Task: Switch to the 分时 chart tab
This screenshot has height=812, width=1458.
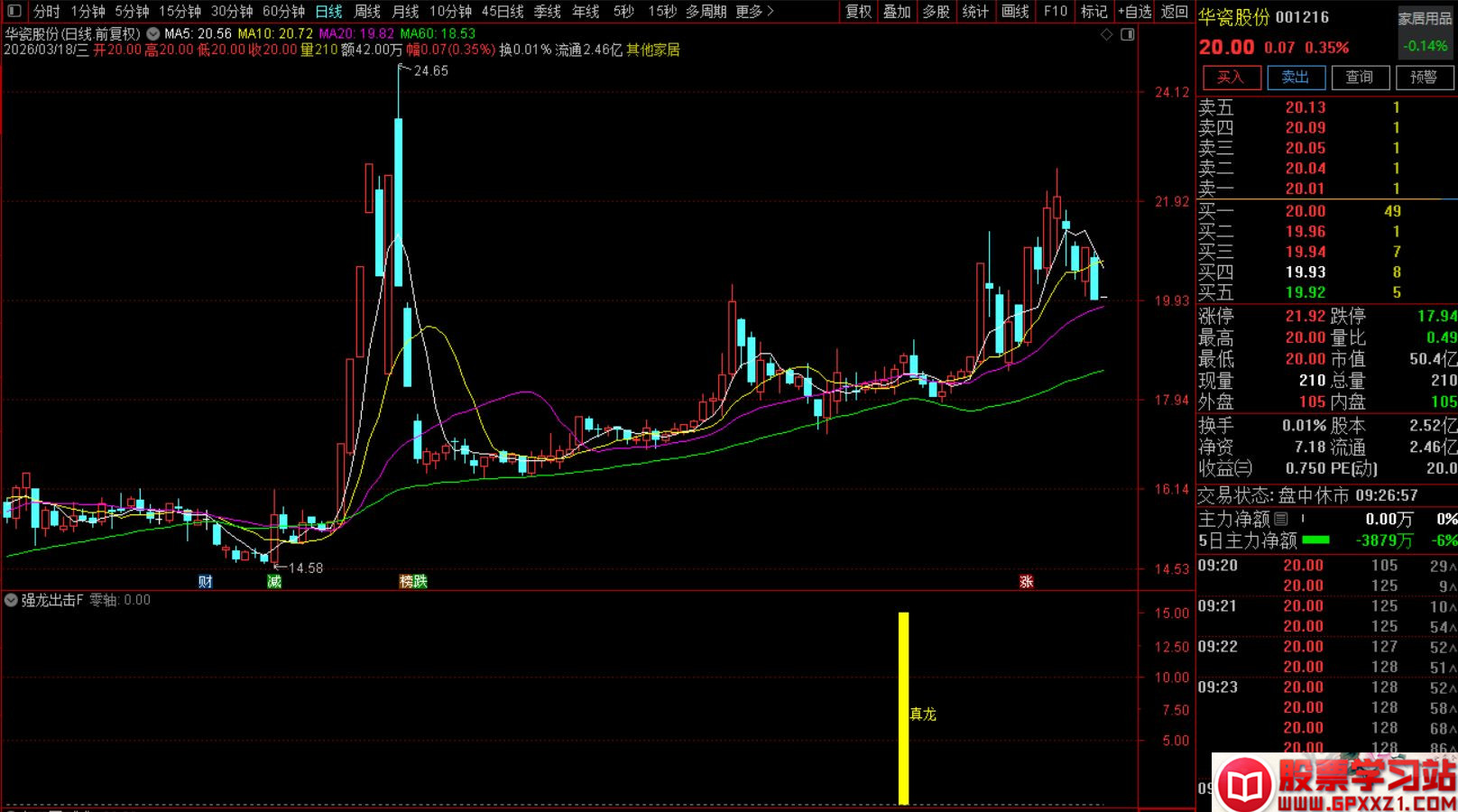Action: (x=47, y=11)
